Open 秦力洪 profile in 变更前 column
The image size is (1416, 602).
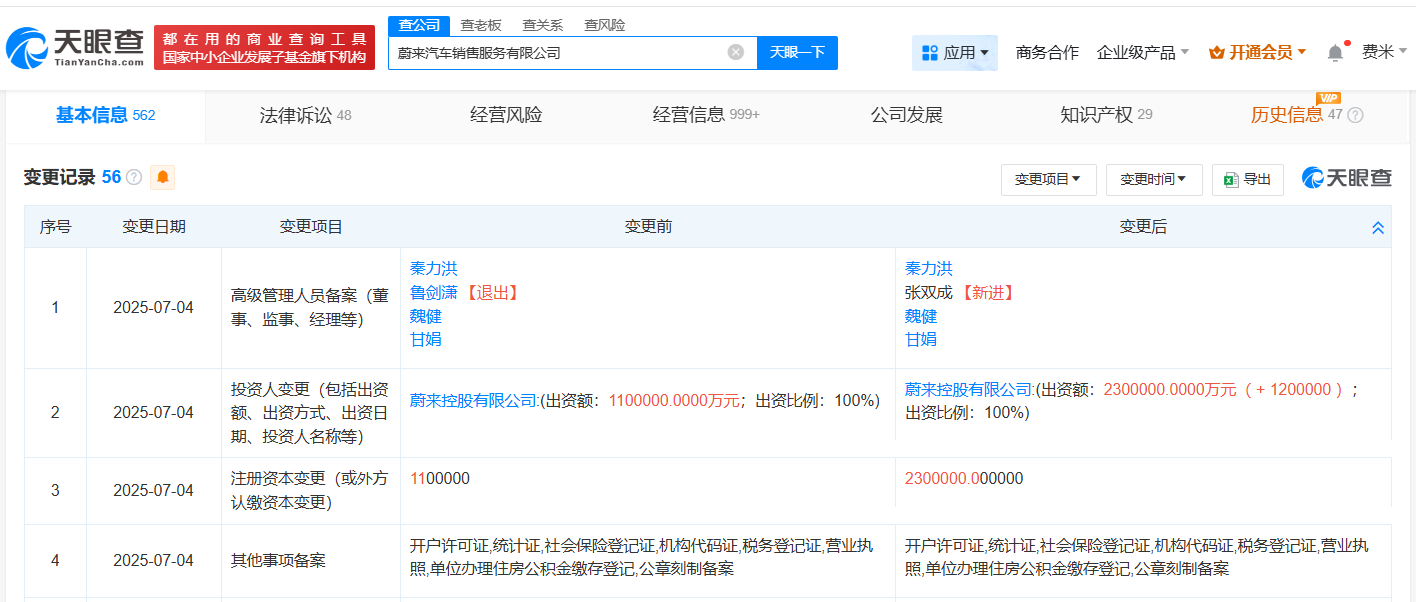434,269
